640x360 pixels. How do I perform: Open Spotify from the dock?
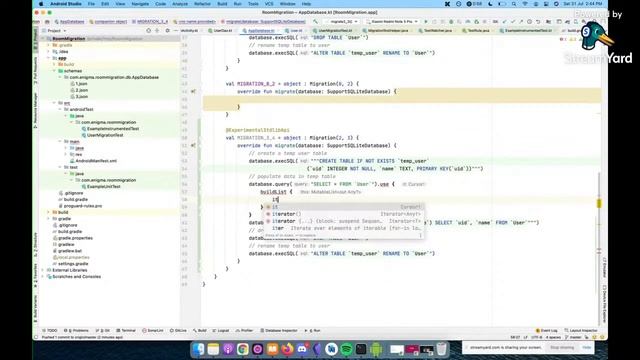[347, 349]
